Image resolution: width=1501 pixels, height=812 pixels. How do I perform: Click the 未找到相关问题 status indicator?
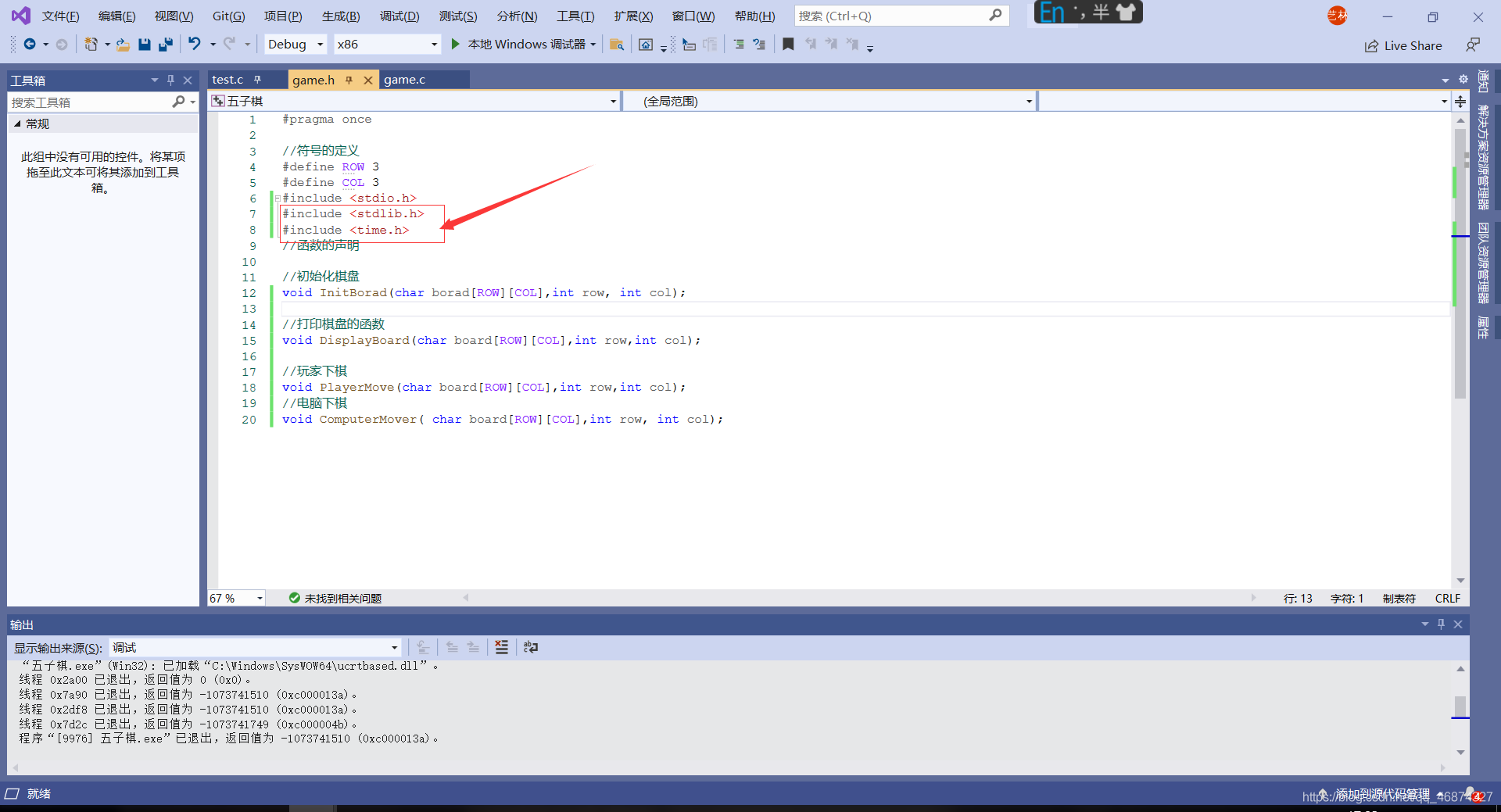335,599
